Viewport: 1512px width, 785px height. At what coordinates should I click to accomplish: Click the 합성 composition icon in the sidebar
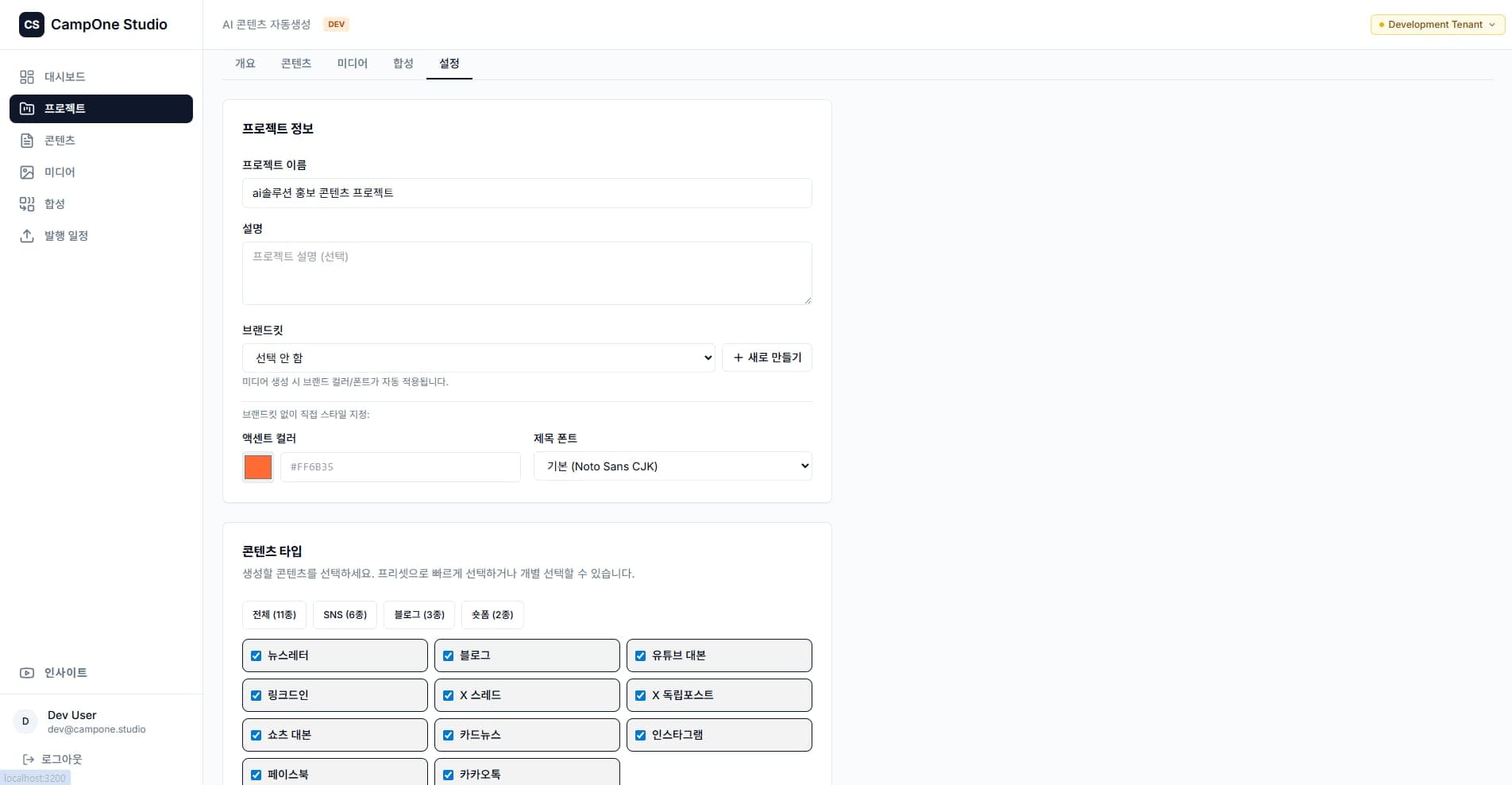point(27,204)
